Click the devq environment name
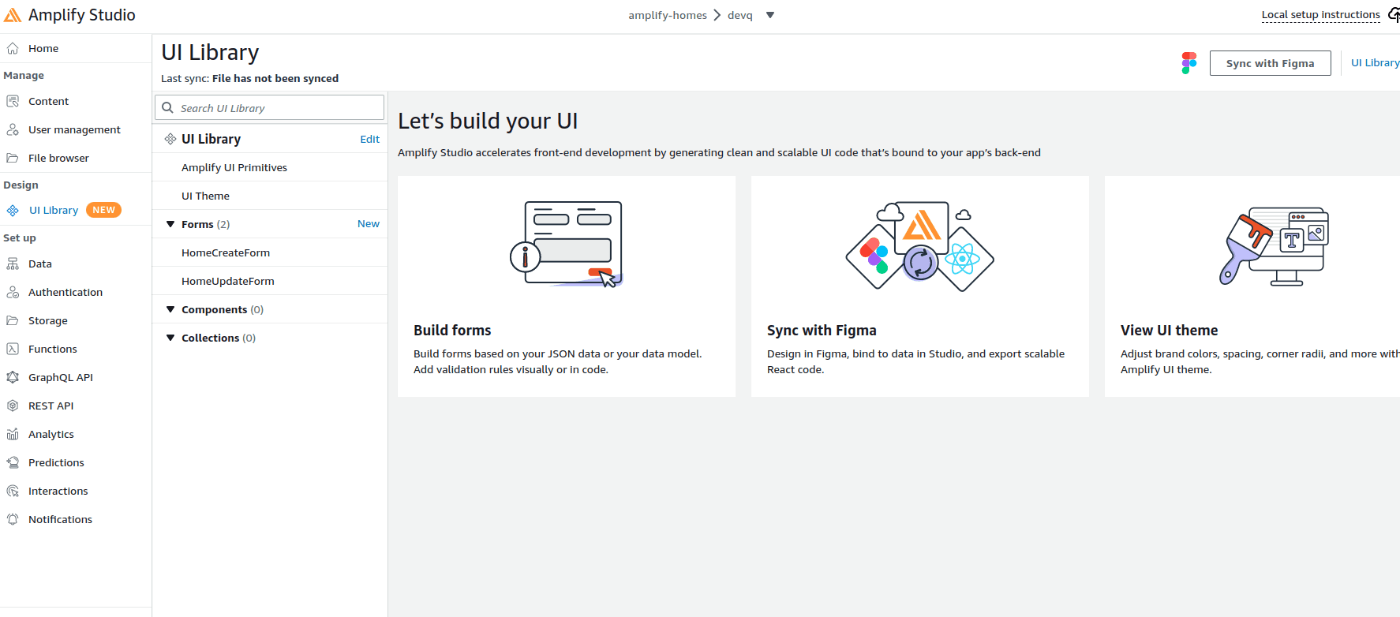 click(739, 15)
